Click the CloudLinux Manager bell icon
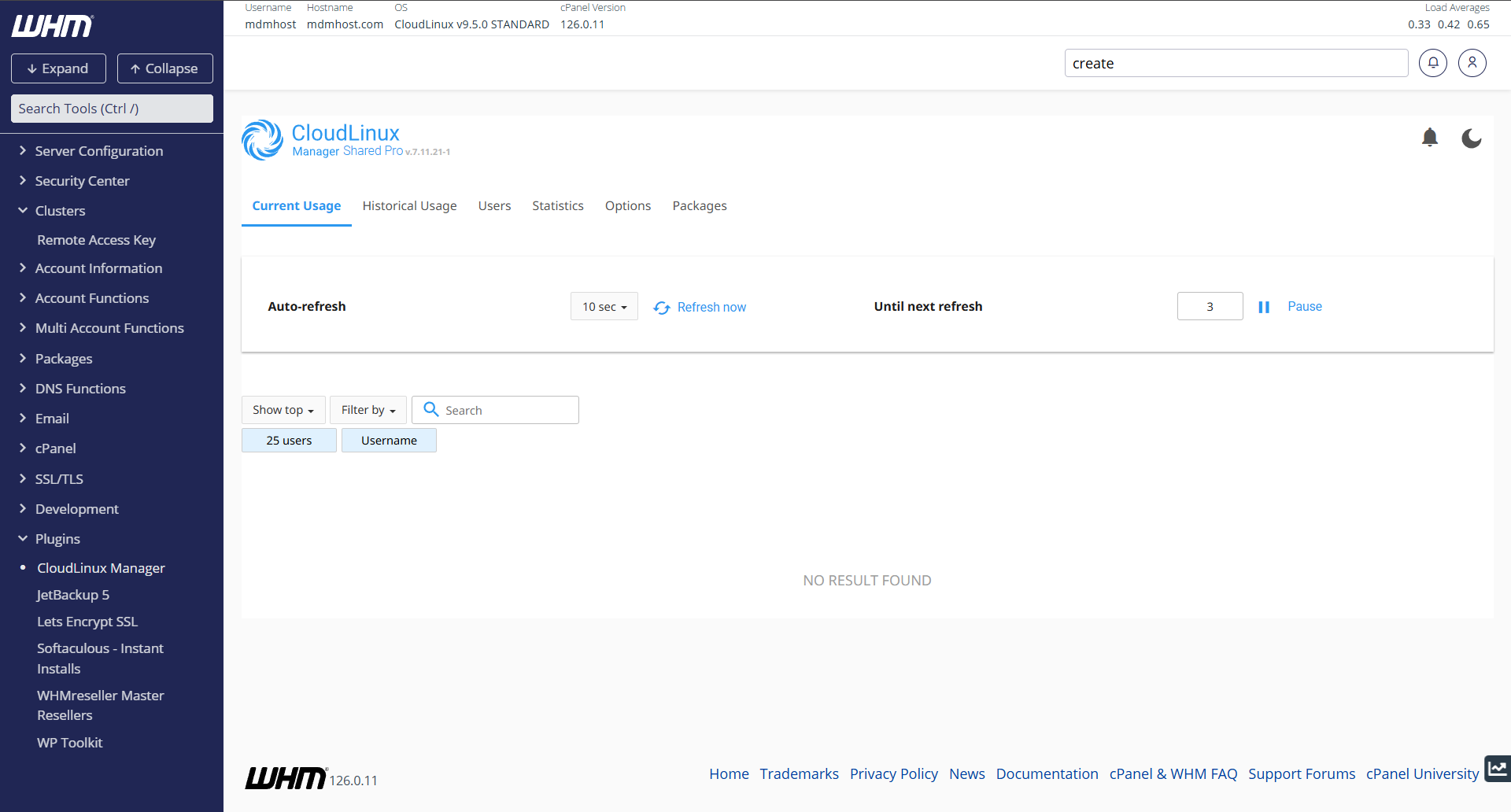This screenshot has height=812, width=1511. click(1430, 138)
